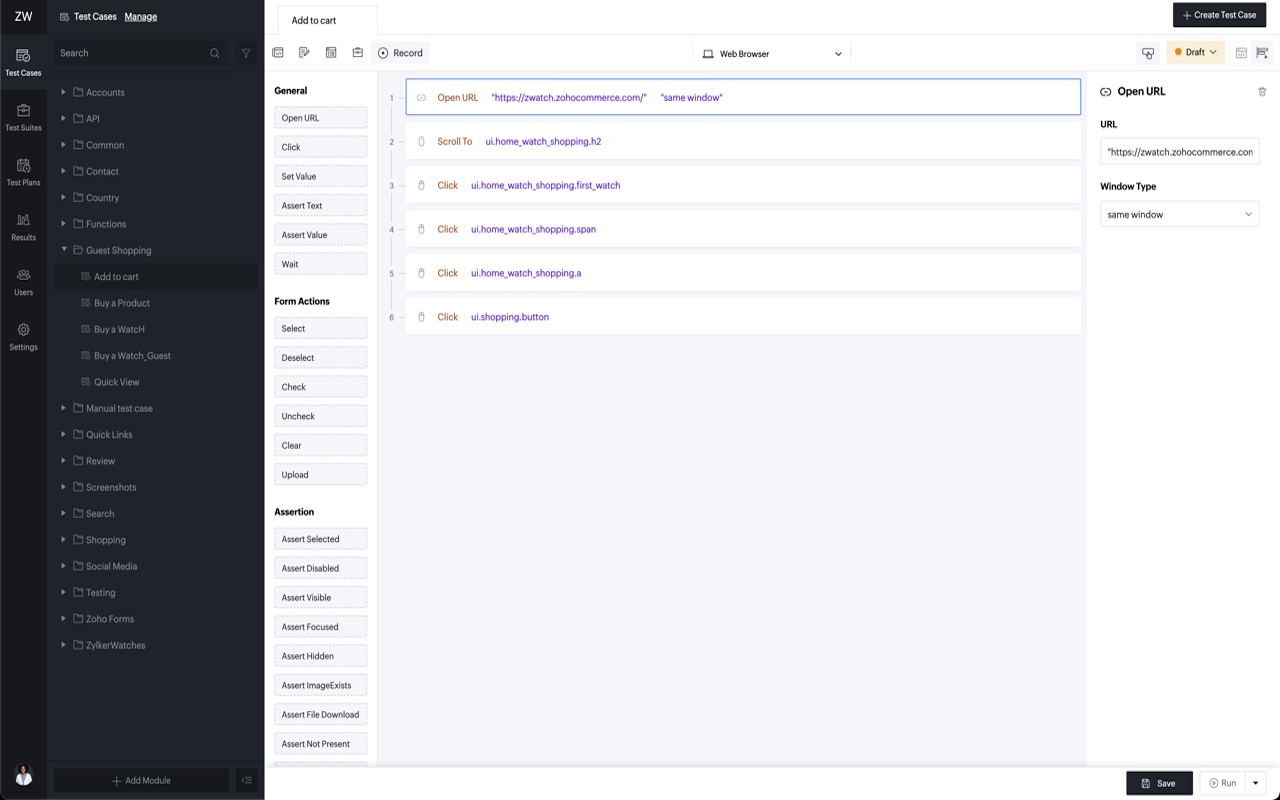Save the current test case
Screen dimensions: 1280x800
coord(1159,783)
